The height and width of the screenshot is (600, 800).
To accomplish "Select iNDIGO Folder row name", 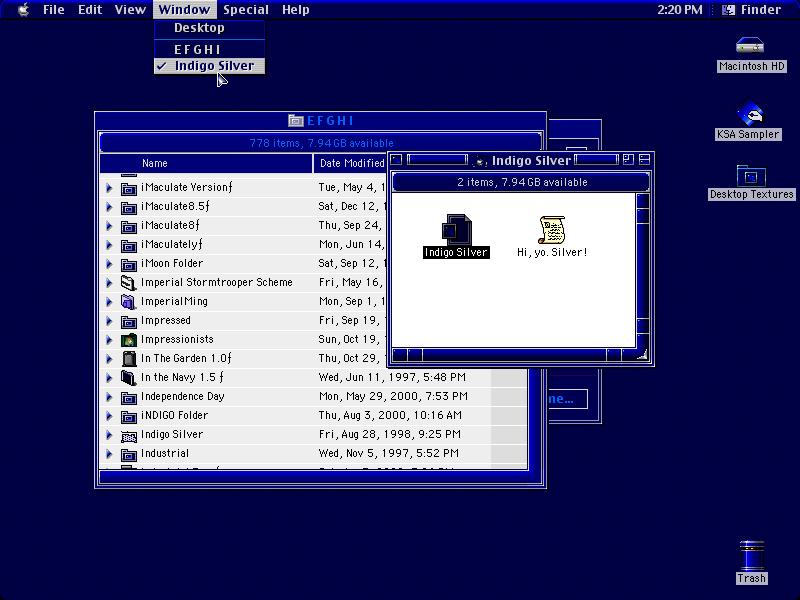I will point(174,415).
